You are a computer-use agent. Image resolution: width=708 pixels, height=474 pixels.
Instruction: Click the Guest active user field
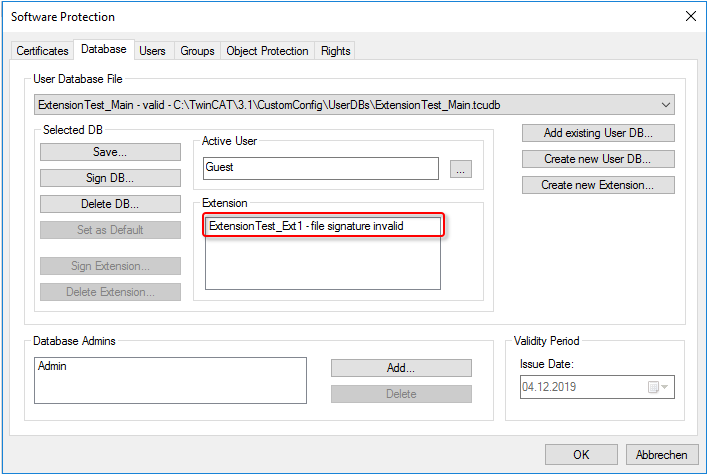tap(321, 168)
